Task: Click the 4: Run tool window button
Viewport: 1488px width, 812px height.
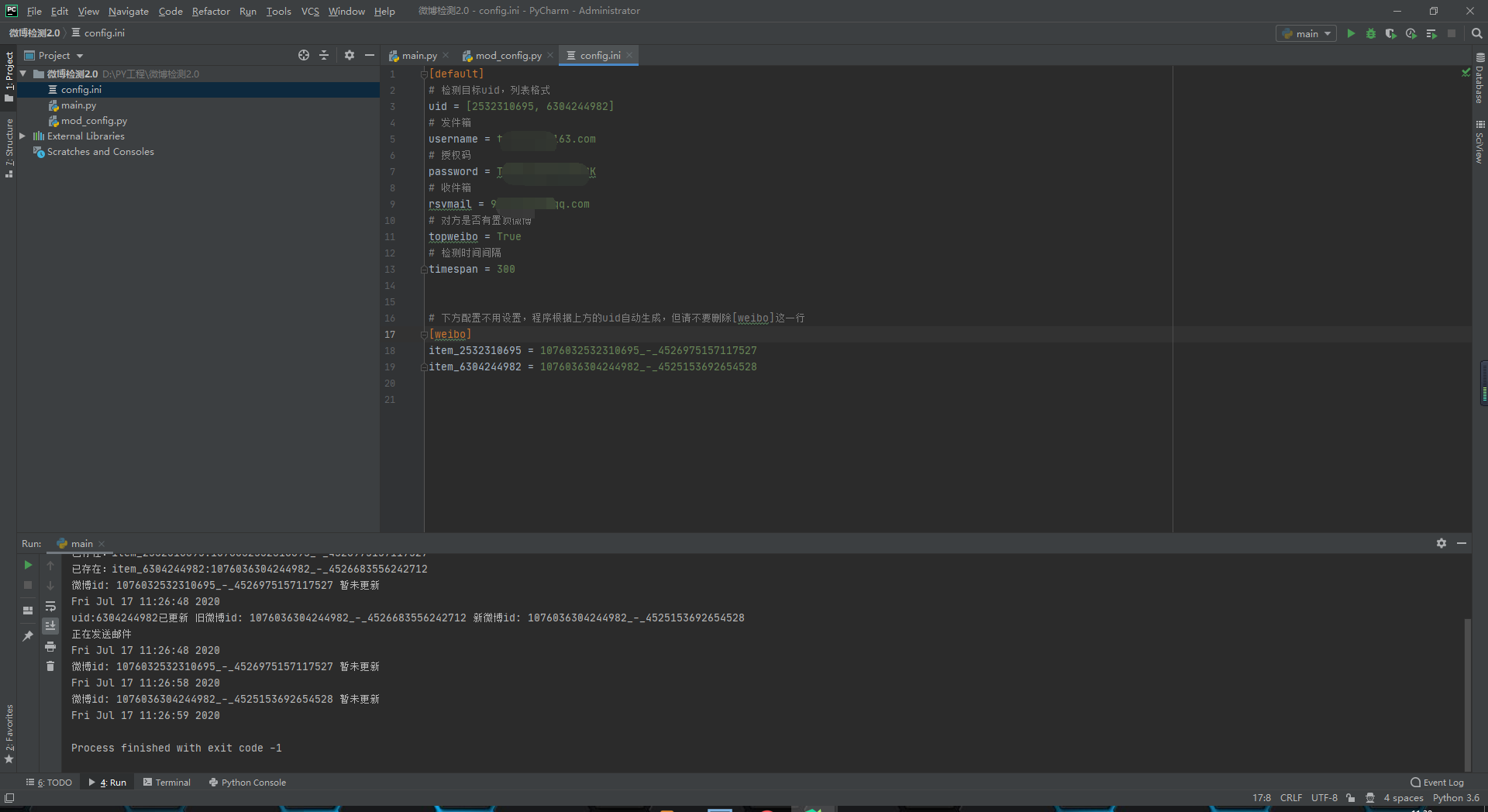Action: coord(108,783)
